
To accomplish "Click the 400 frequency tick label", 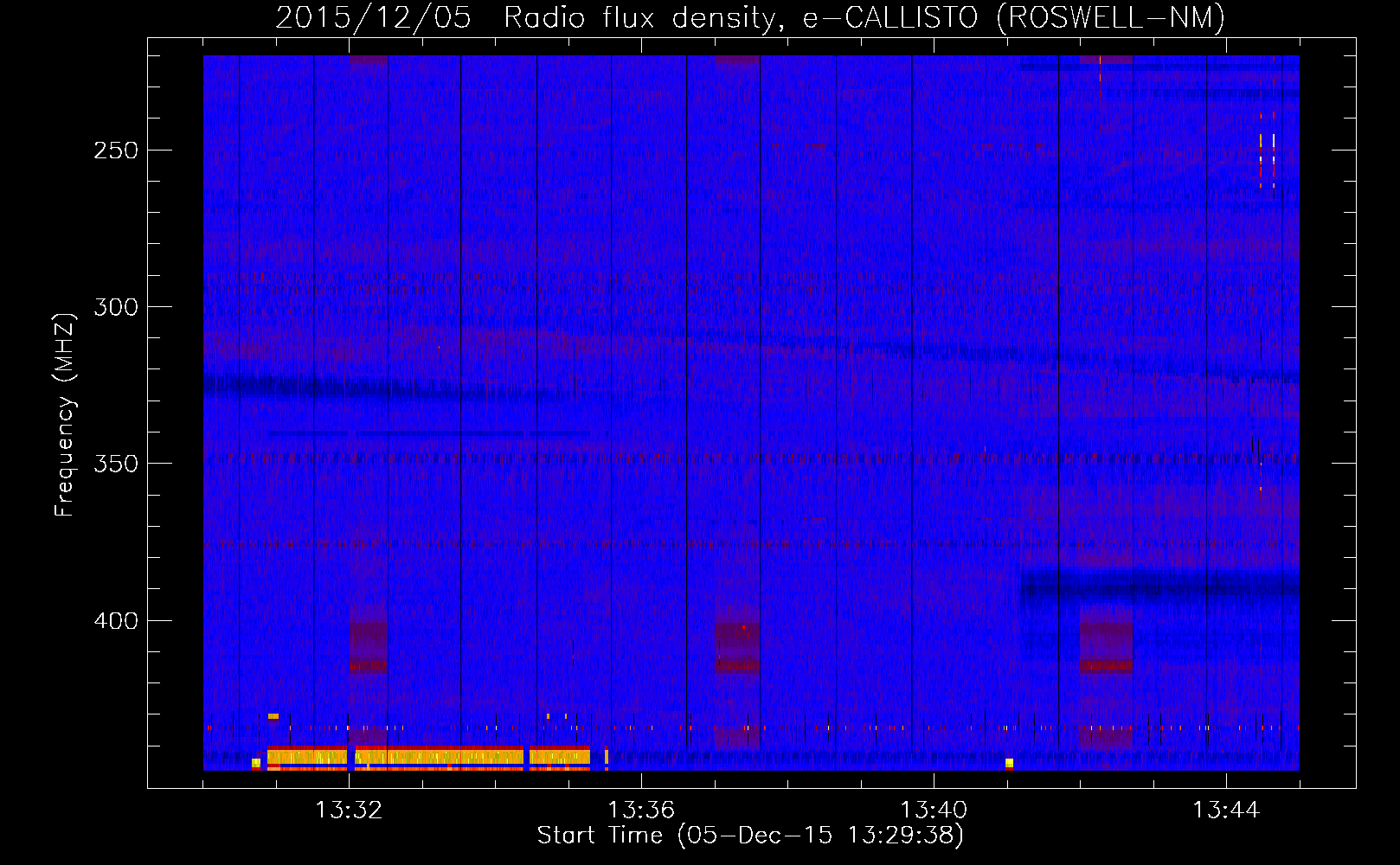I will tap(116, 621).
